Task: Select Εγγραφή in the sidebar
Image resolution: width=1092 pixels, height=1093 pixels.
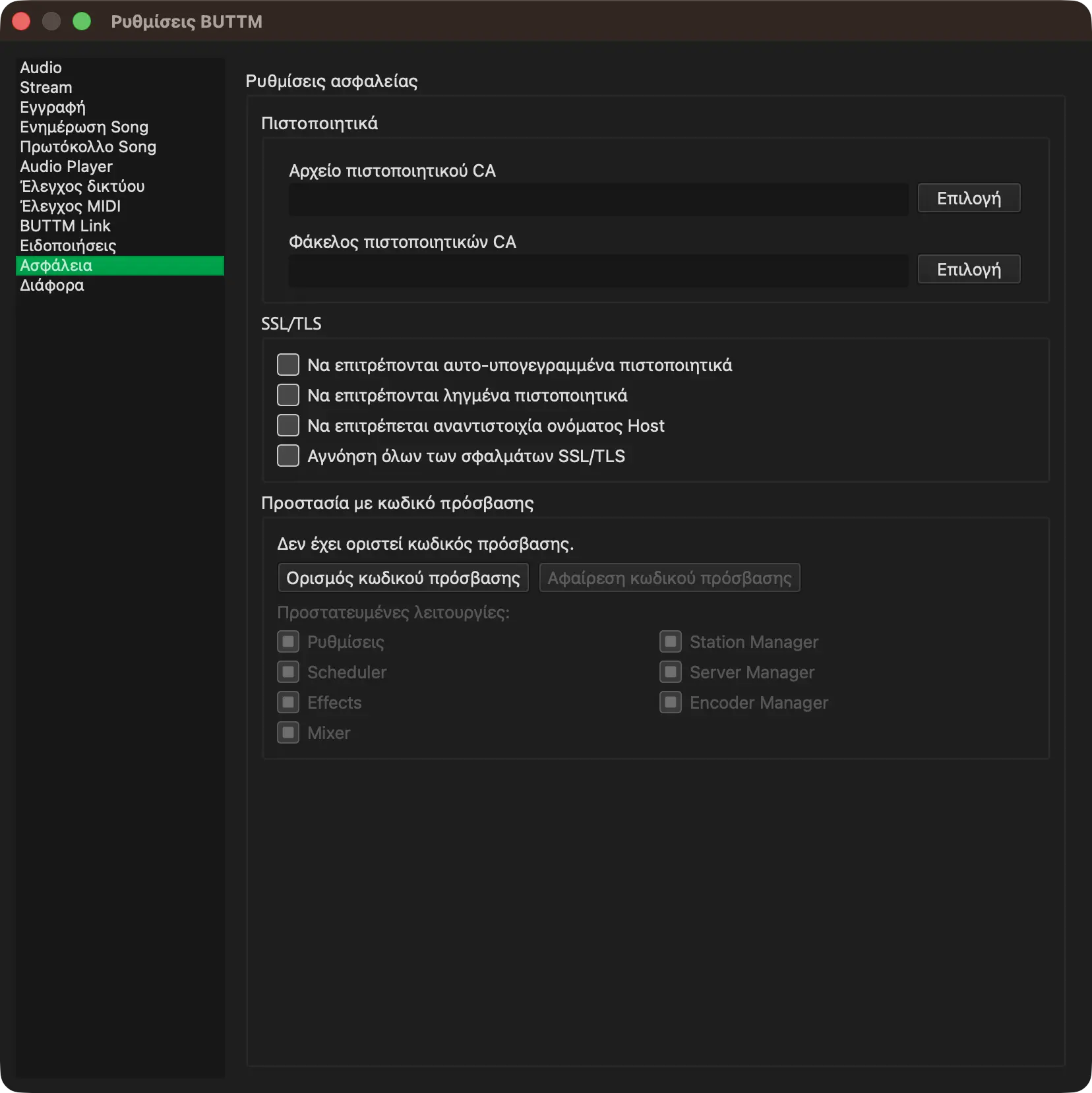Action: point(119,107)
